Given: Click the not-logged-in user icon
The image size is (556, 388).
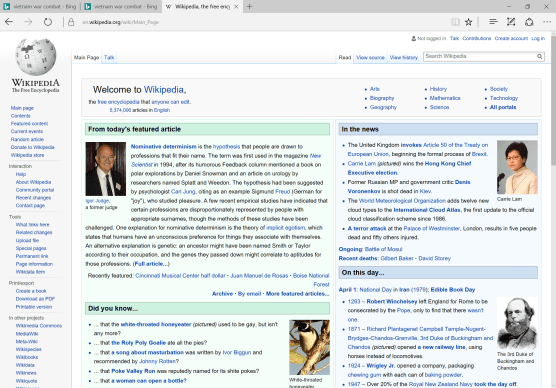Looking at the screenshot, I should [413, 38].
